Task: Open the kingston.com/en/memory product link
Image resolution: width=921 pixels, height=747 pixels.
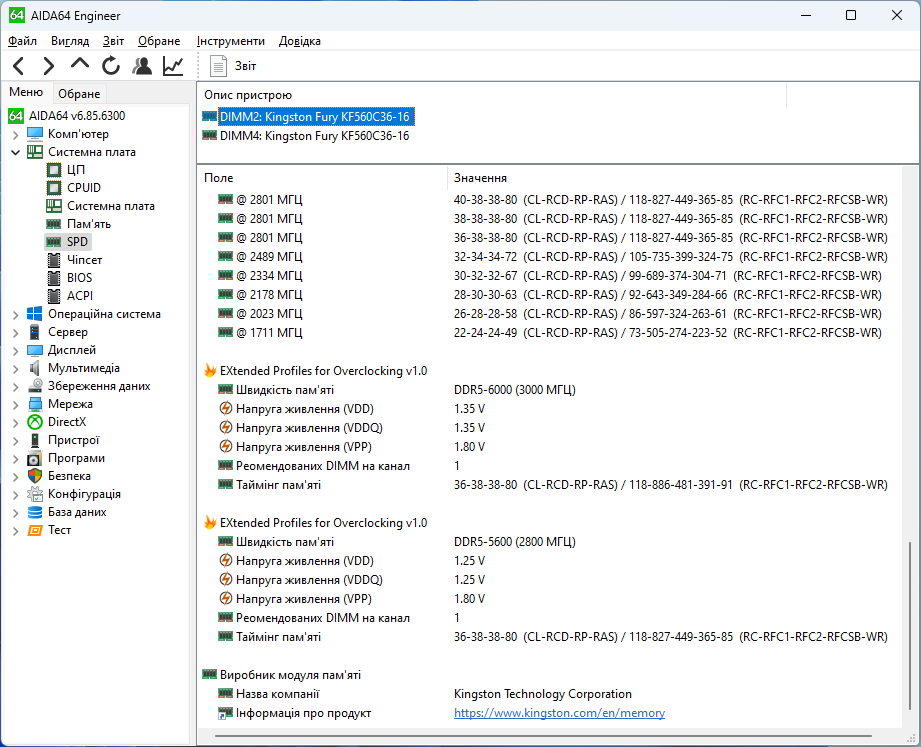Action: click(559, 713)
